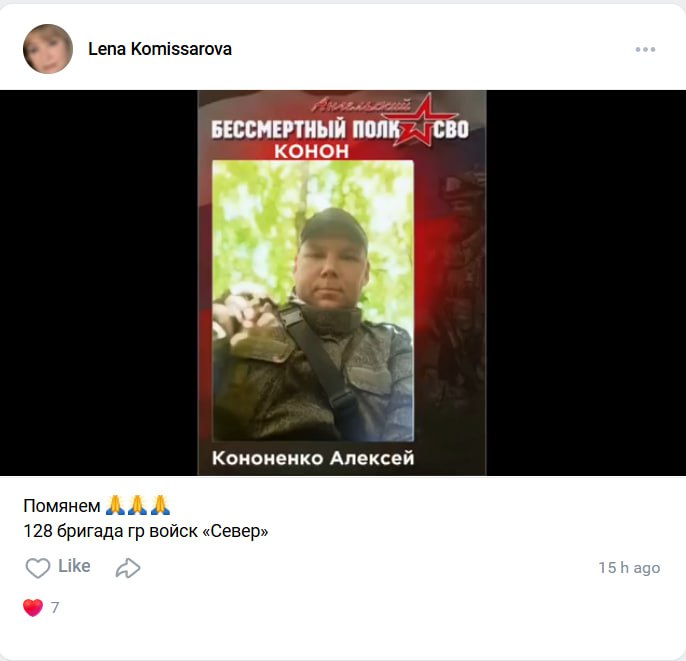The width and height of the screenshot is (686, 661).
Task: View who reacted via the count 7
Action: coord(55,608)
